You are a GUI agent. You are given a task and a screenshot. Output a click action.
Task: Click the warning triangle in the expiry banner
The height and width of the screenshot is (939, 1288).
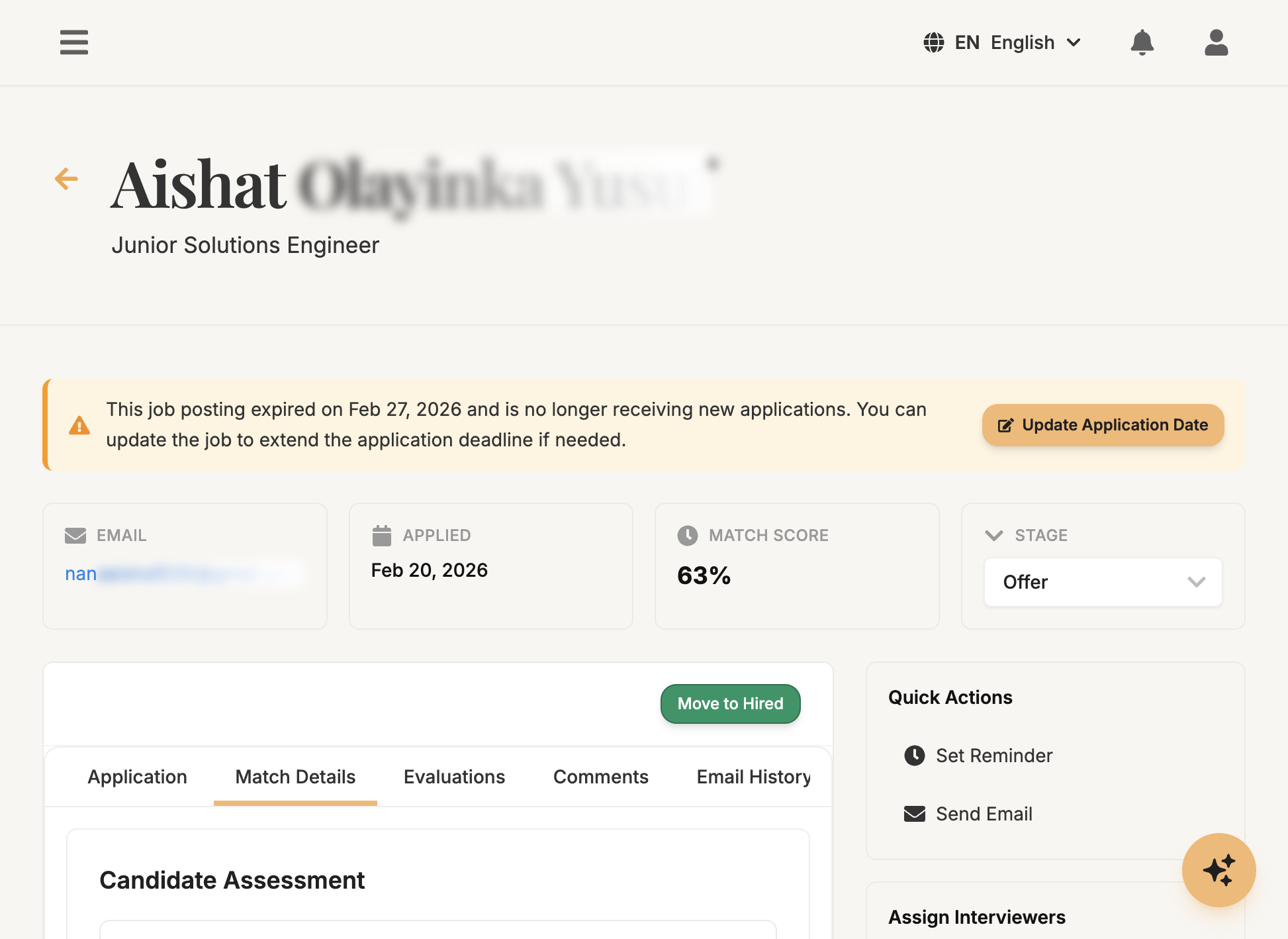click(79, 425)
